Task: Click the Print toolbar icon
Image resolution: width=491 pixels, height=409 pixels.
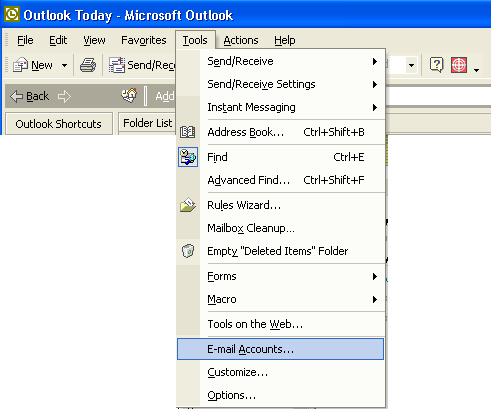Action: (x=88, y=65)
